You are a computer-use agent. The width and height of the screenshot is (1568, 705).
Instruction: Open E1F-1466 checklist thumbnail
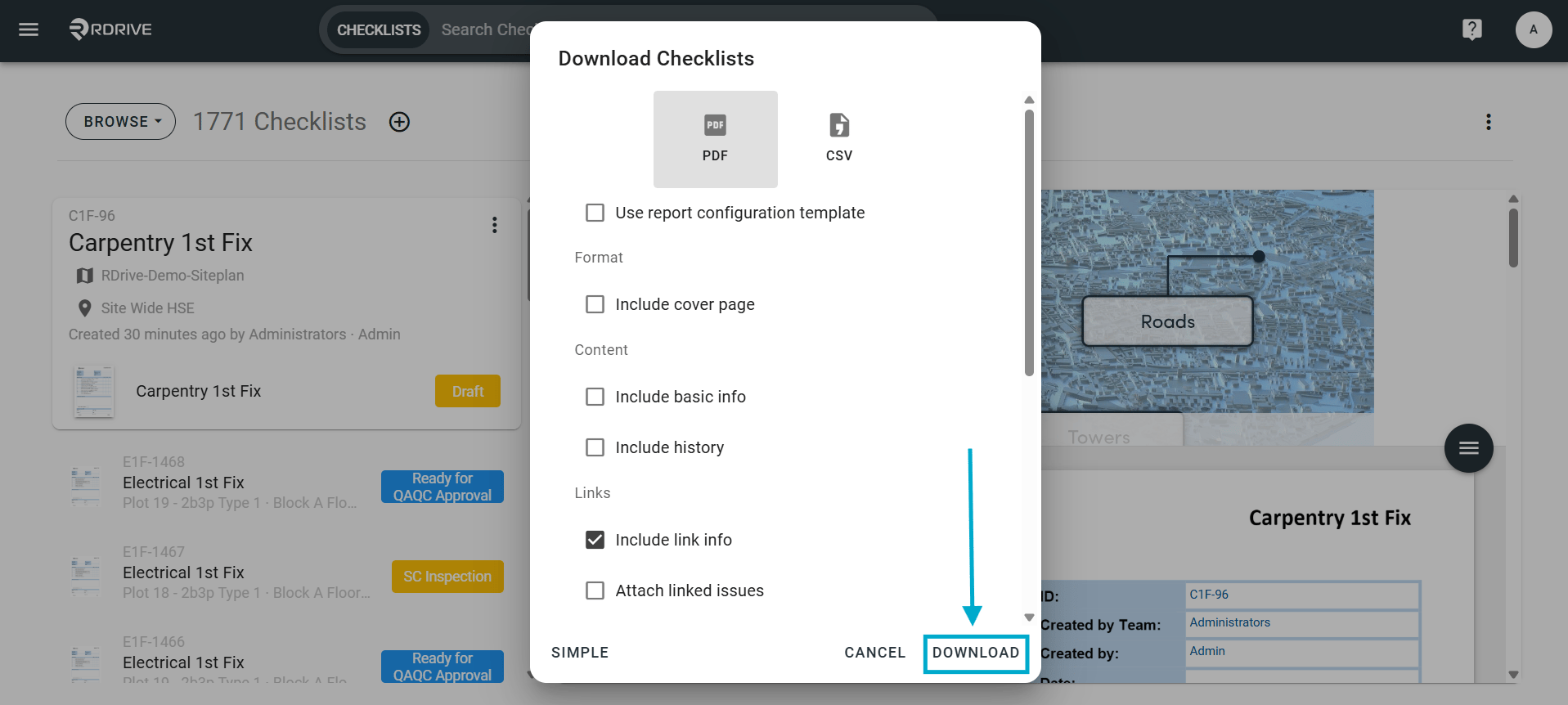coord(86,664)
